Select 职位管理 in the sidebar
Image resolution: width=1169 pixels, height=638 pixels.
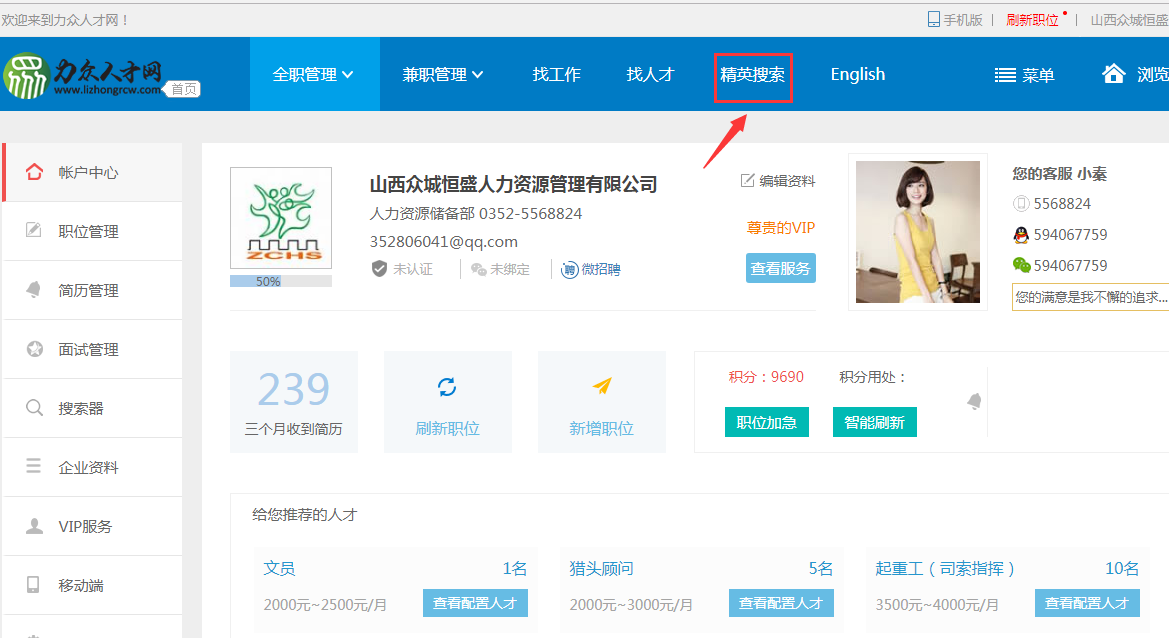(92, 231)
